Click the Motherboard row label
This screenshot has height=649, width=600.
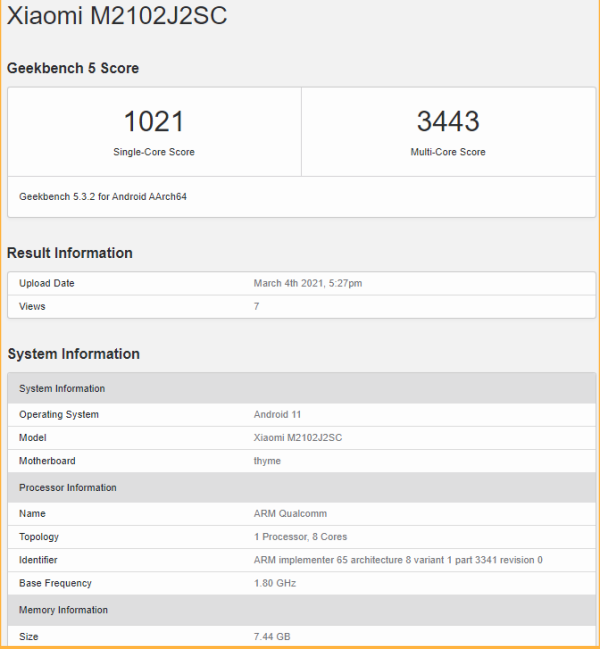pos(47,461)
